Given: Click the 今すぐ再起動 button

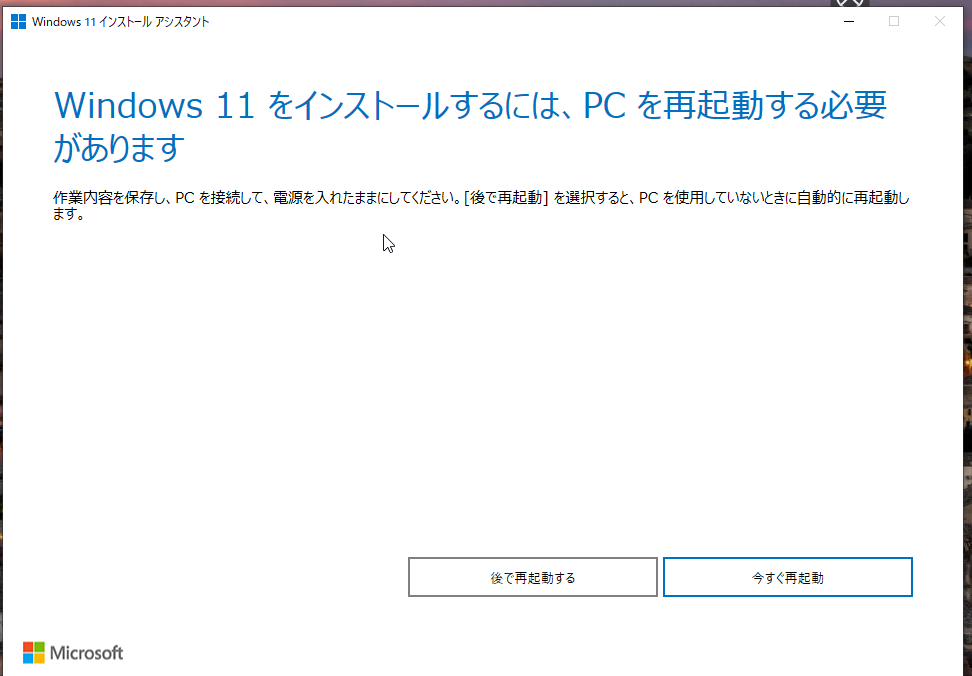Looking at the screenshot, I should pos(787,577).
